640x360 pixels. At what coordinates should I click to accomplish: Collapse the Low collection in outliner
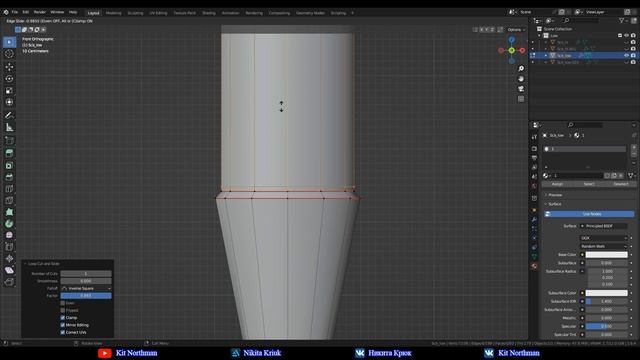click(539, 36)
